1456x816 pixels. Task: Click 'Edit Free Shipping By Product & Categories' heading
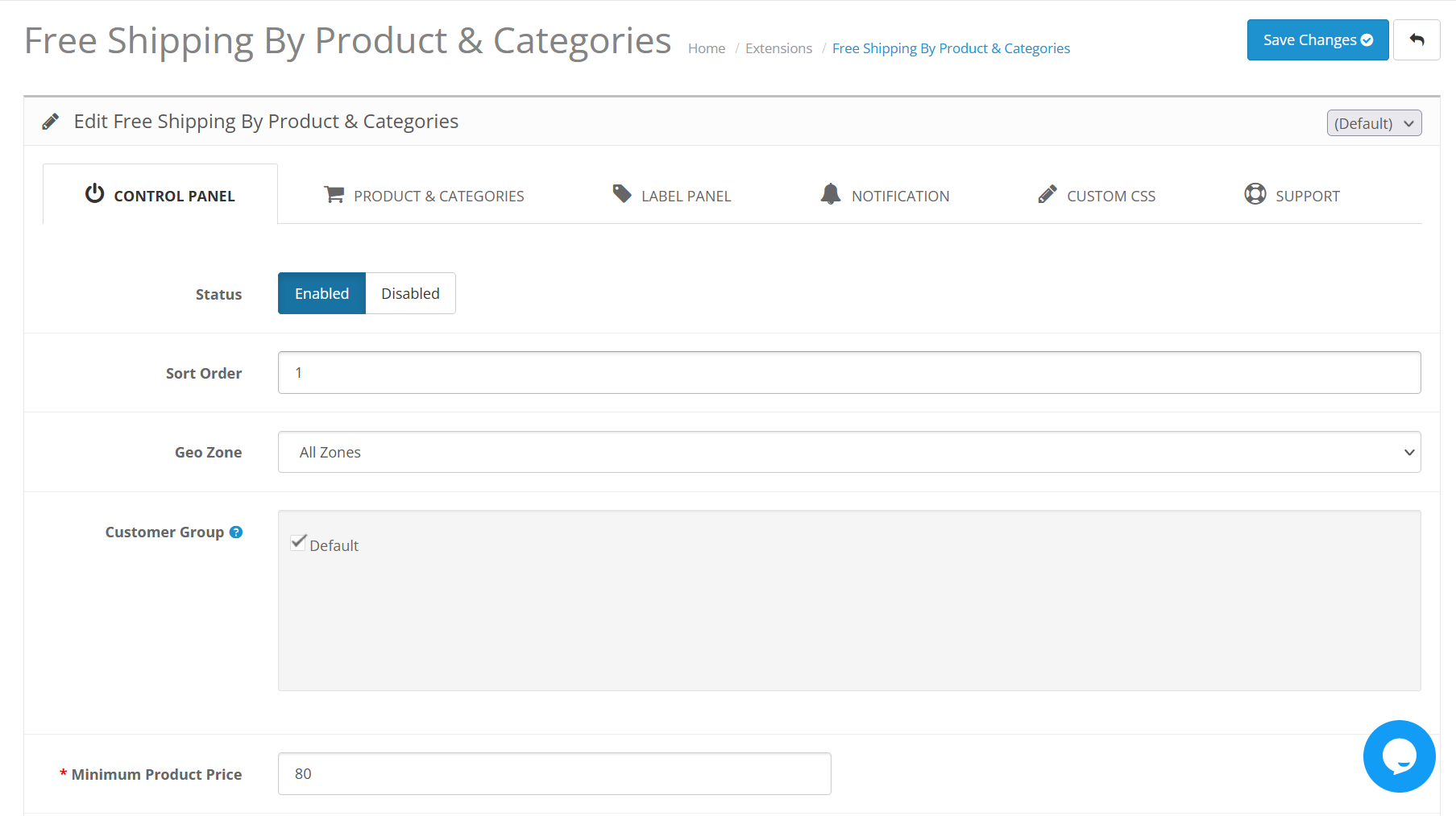[x=266, y=122]
